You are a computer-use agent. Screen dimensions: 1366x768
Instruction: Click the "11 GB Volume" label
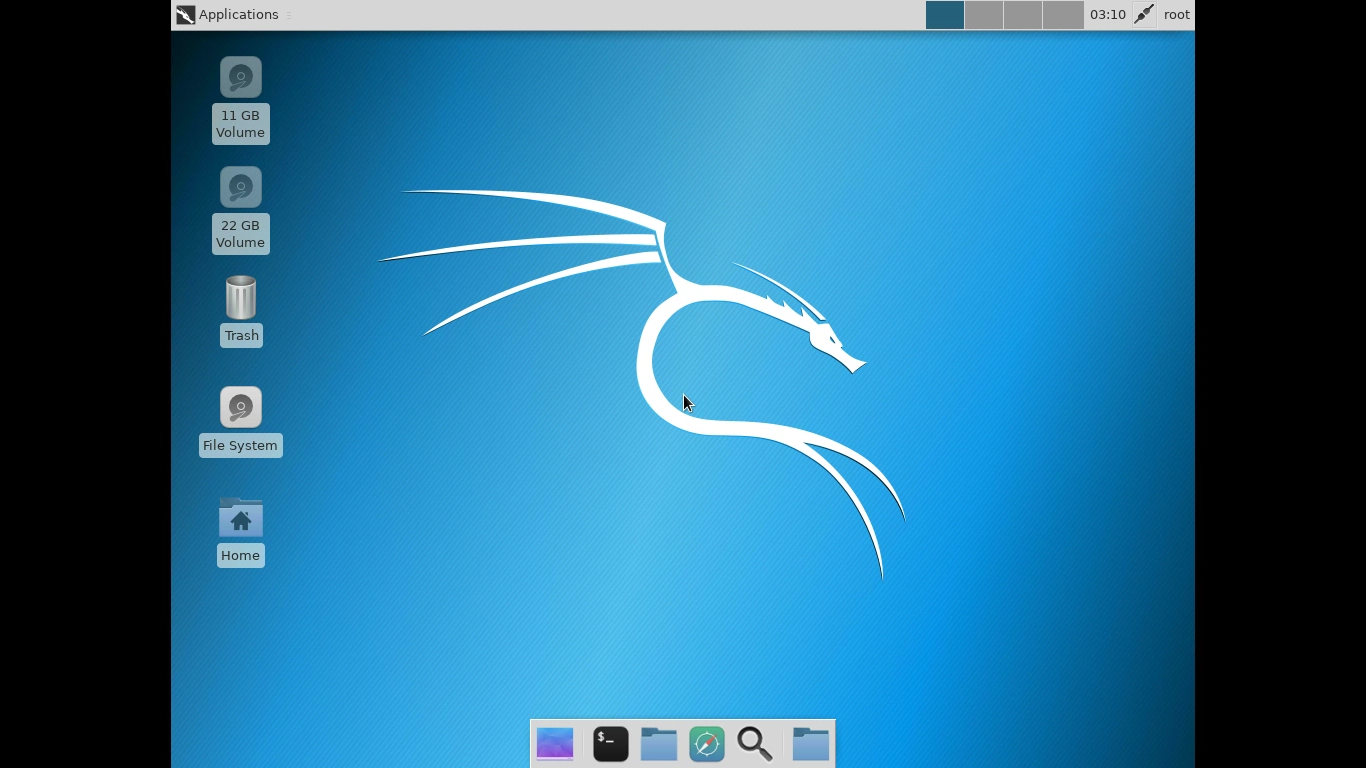[241, 124]
